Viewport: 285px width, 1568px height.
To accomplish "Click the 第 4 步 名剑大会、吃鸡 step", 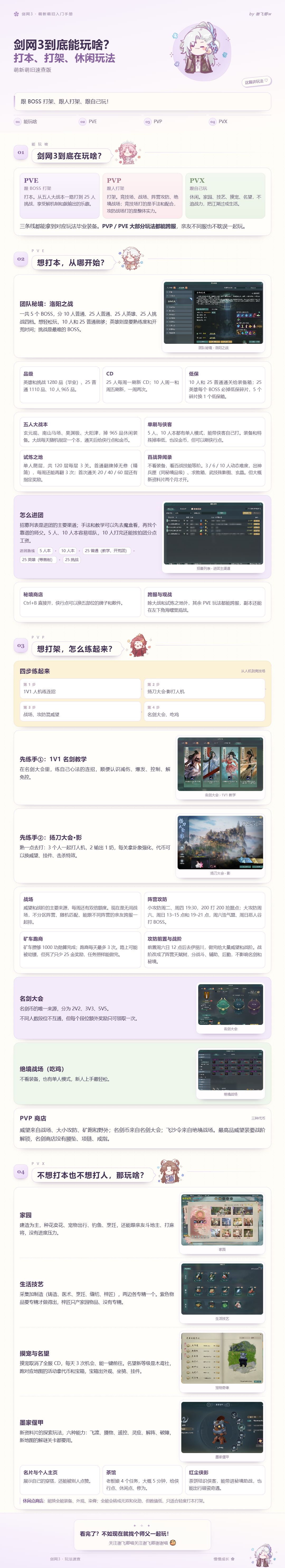I will point(205,712).
